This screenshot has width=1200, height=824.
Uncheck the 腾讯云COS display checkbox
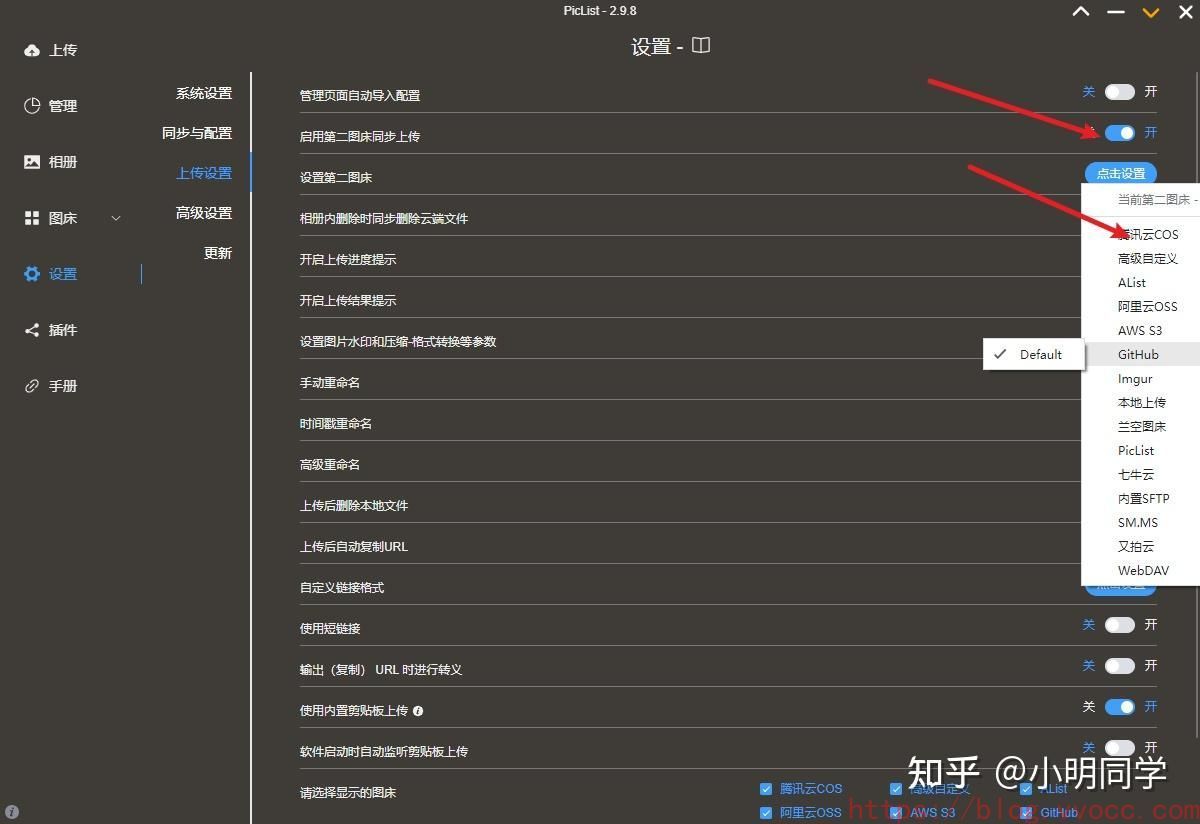tap(766, 789)
